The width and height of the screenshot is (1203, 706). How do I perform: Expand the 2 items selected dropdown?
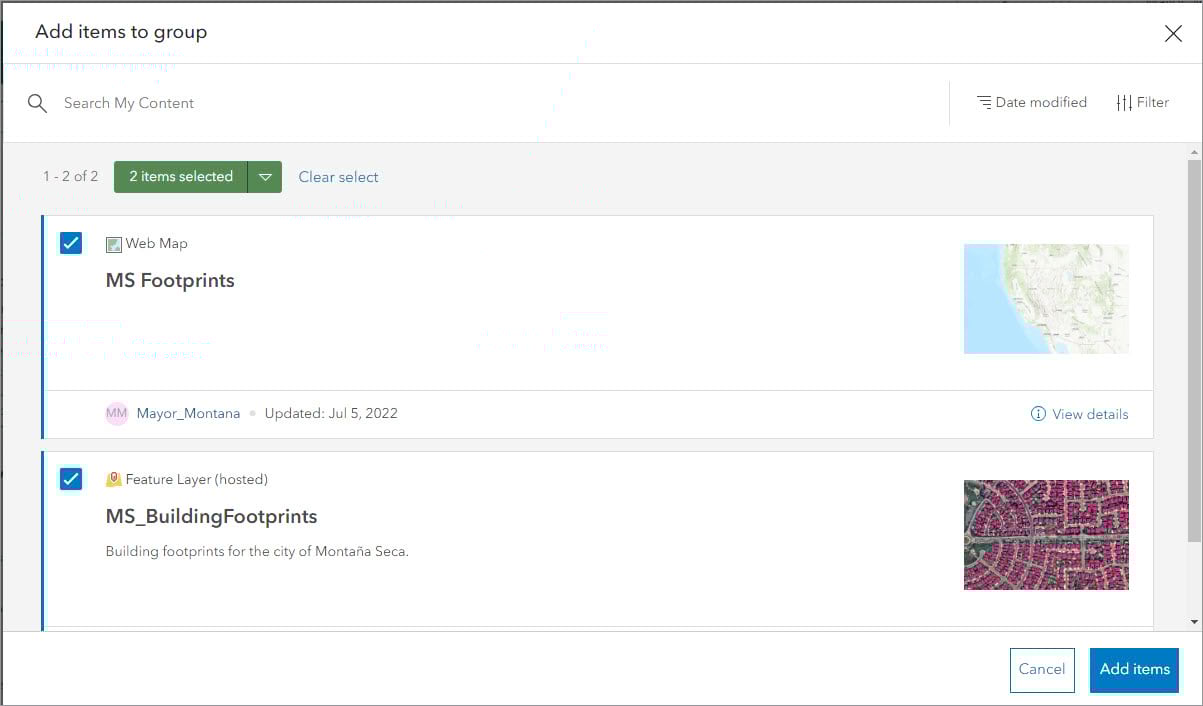click(266, 176)
